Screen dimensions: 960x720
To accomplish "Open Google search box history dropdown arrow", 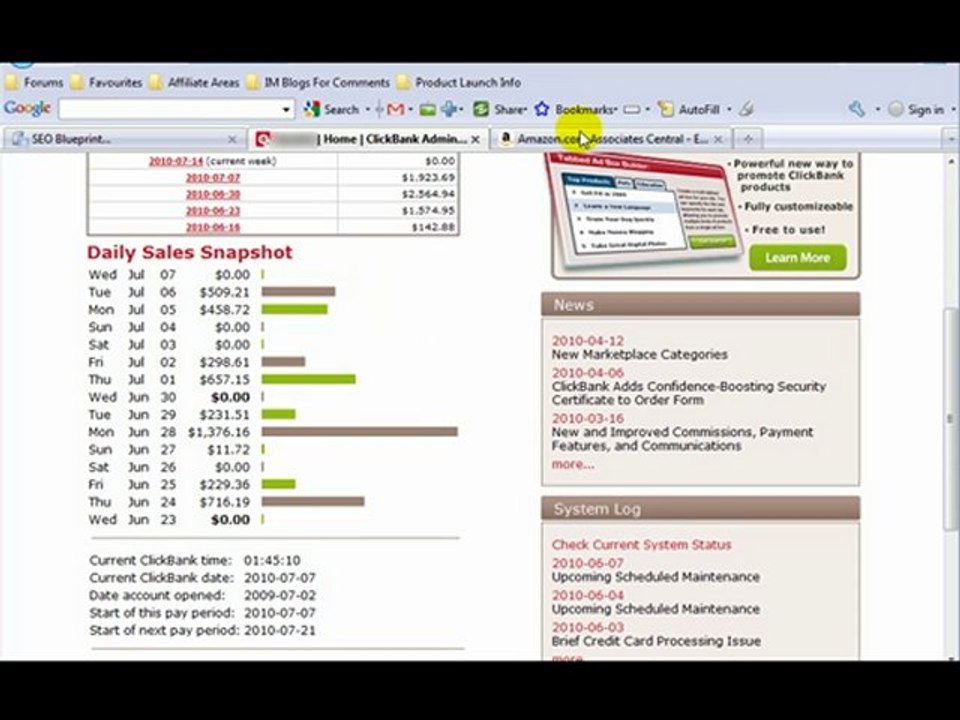I will (286, 110).
